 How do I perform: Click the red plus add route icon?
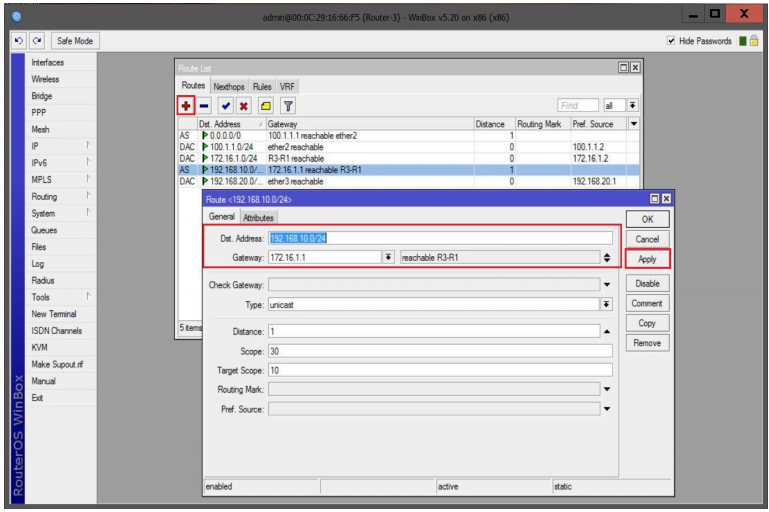tap(186, 105)
